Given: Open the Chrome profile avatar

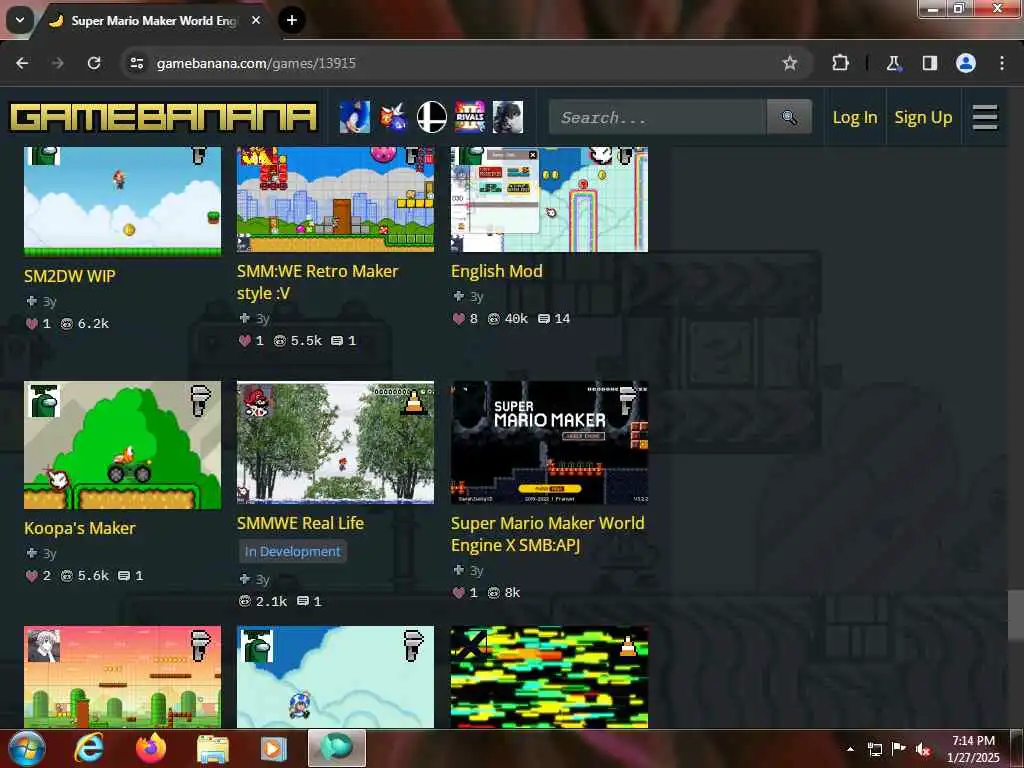Looking at the screenshot, I should click(966, 63).
